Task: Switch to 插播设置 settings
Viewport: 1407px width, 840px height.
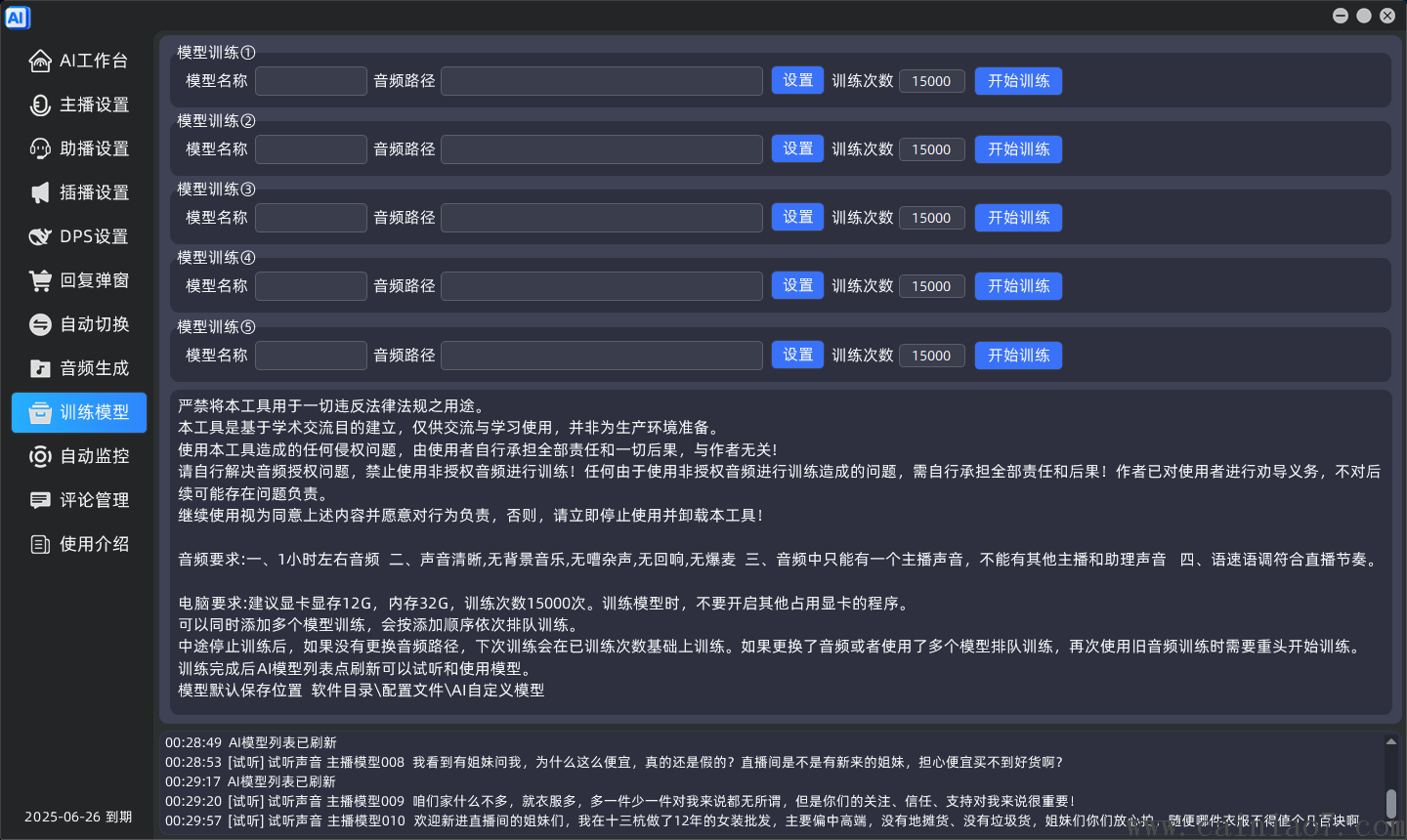Action: 78,192
